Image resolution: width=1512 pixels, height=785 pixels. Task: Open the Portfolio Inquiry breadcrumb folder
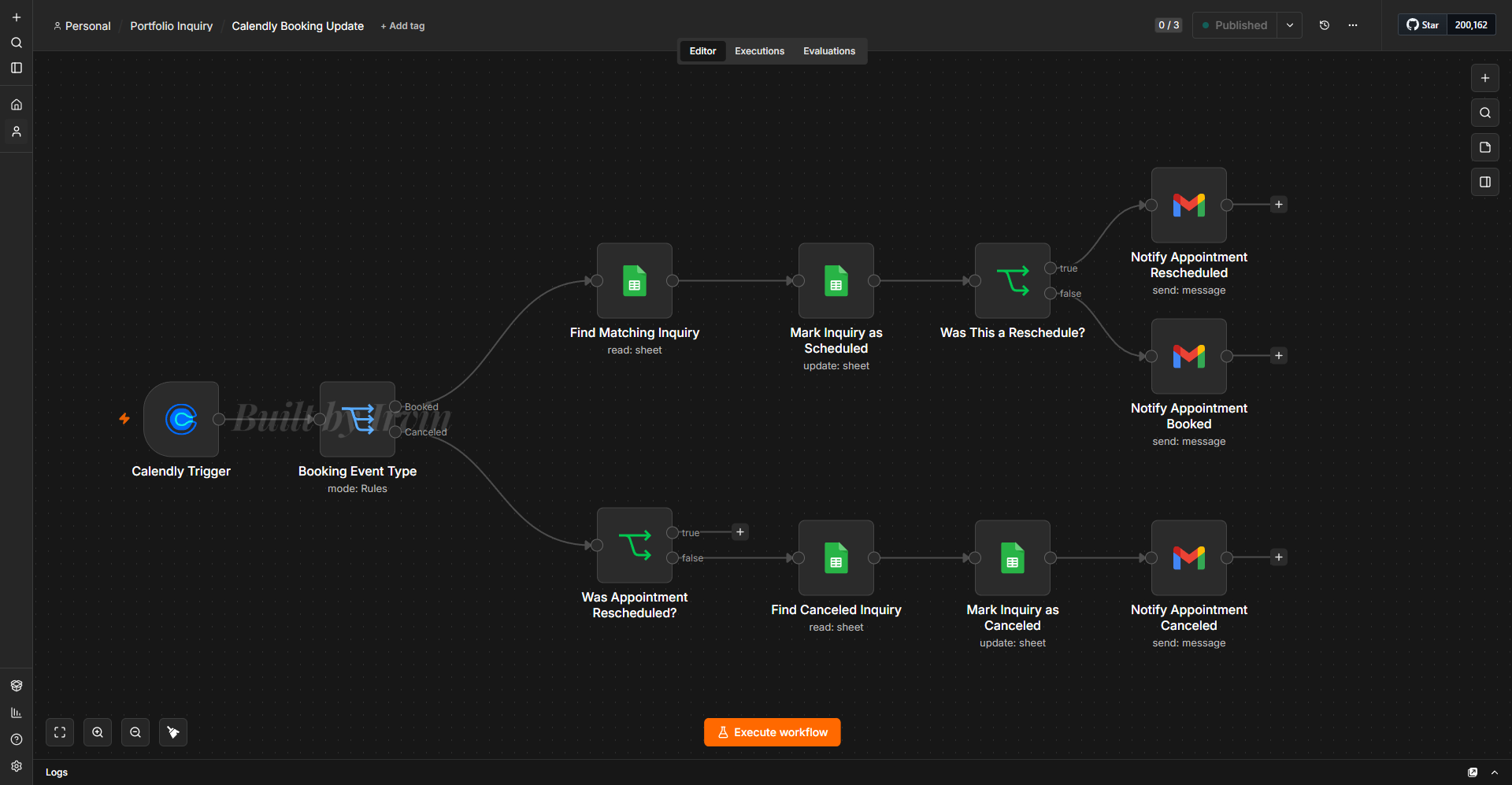click(x=171, y=26)
